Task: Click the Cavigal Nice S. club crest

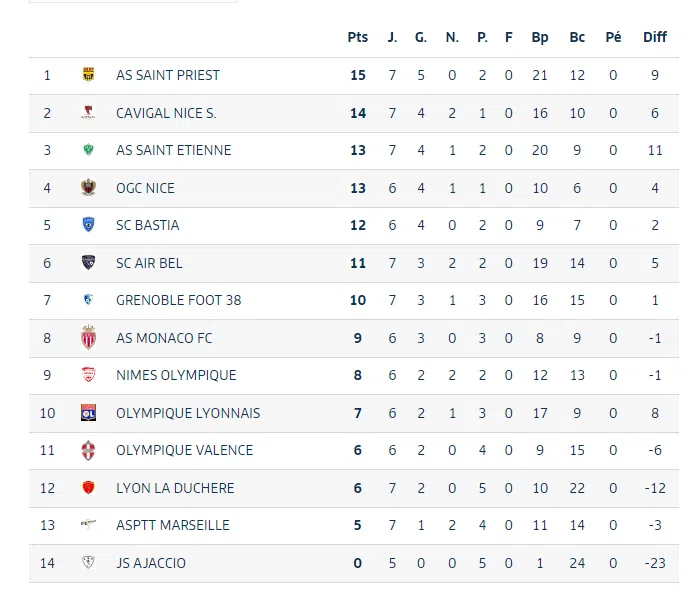Action: pyautogui.click(x=88, y=113)
